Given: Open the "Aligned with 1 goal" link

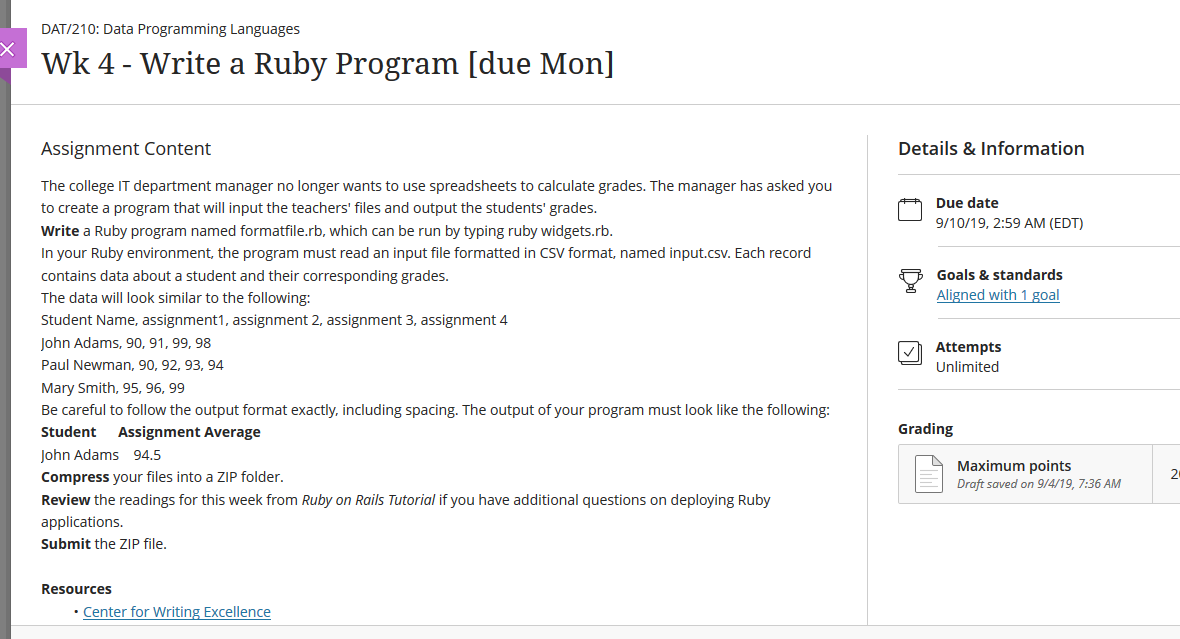Looking at the screenshot, I should (x=997, y=295).
